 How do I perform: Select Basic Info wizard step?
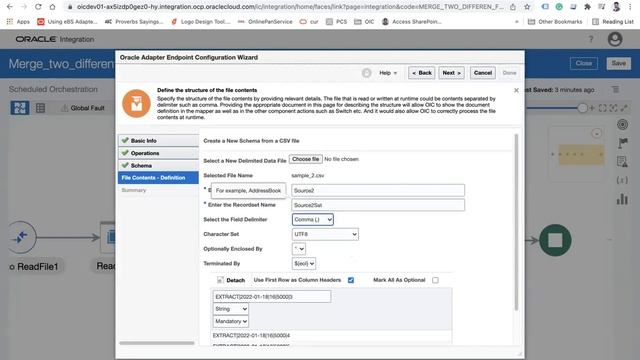(x=158, y=140)
